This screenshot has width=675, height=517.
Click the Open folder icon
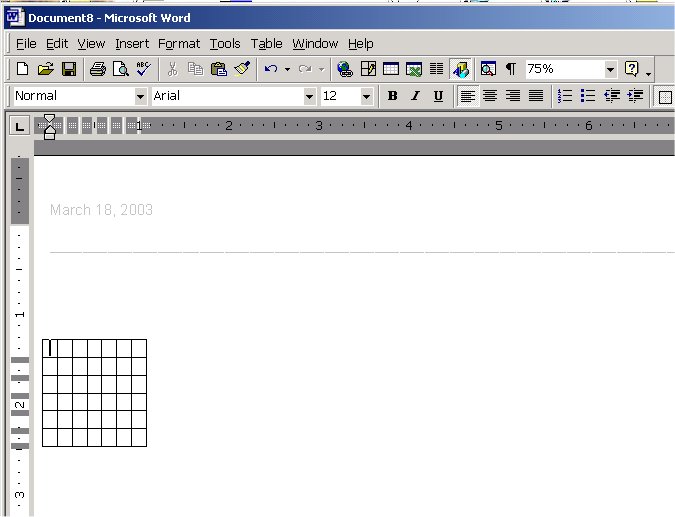tap(45, 69)
